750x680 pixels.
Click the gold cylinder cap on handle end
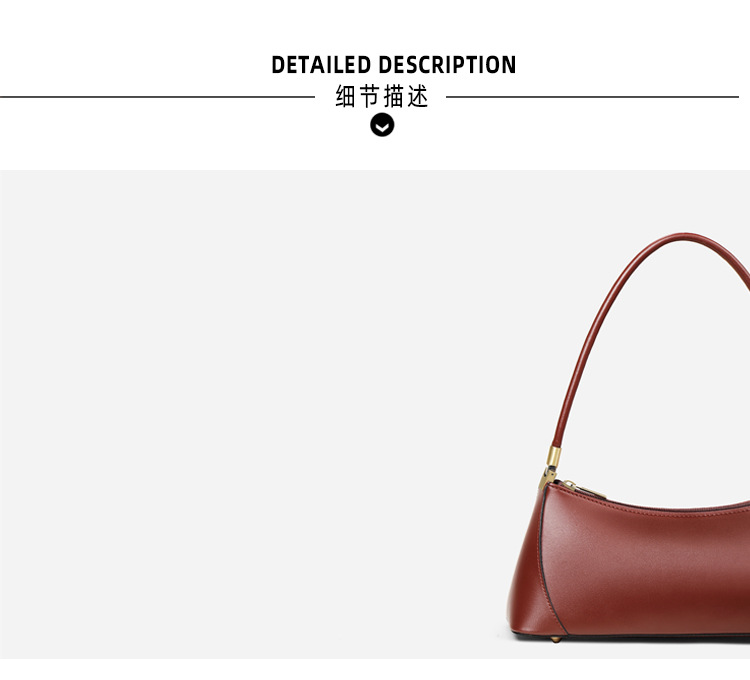click(554, 457)
